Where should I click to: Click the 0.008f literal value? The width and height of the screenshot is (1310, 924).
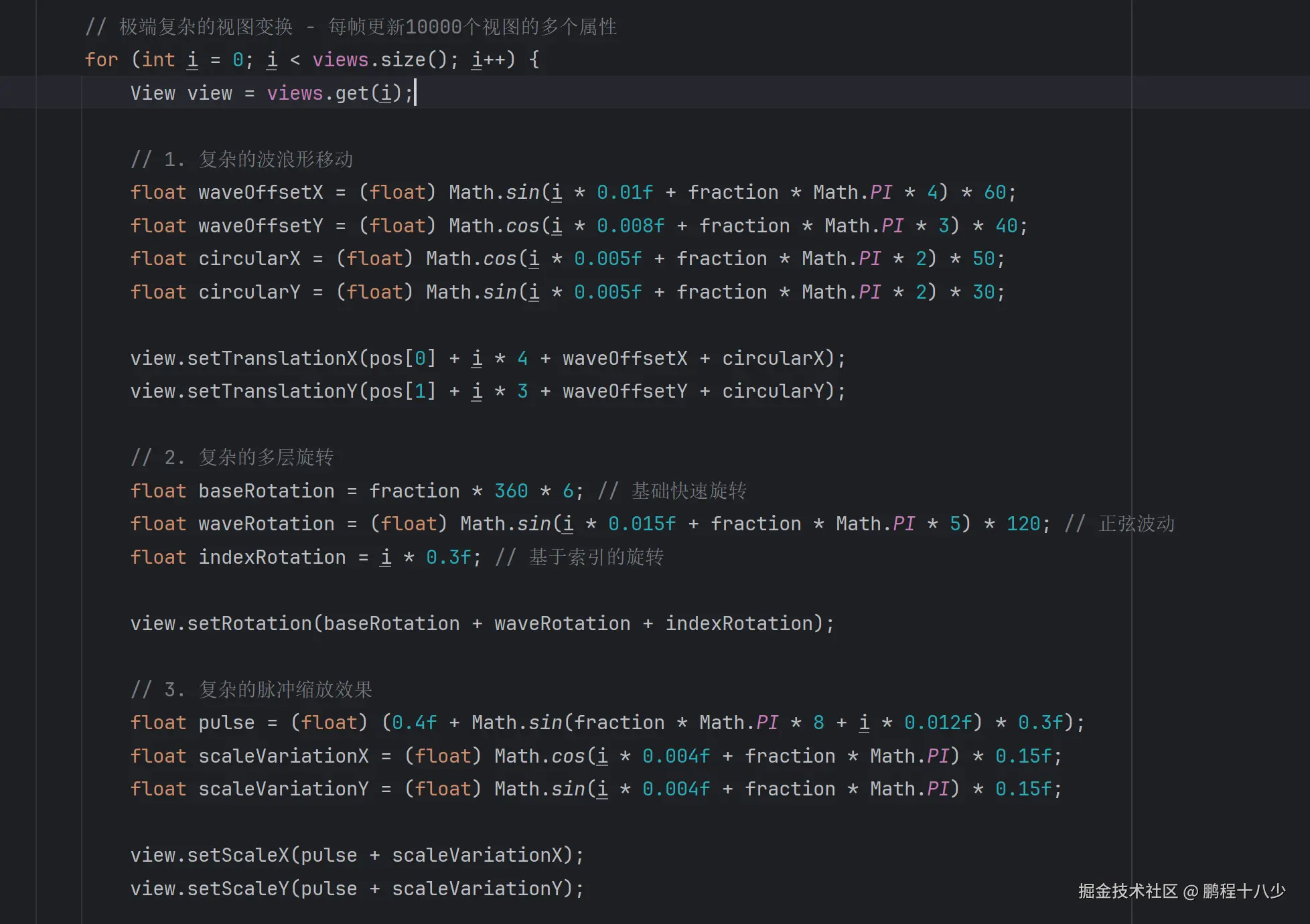(x=630, y=226)
